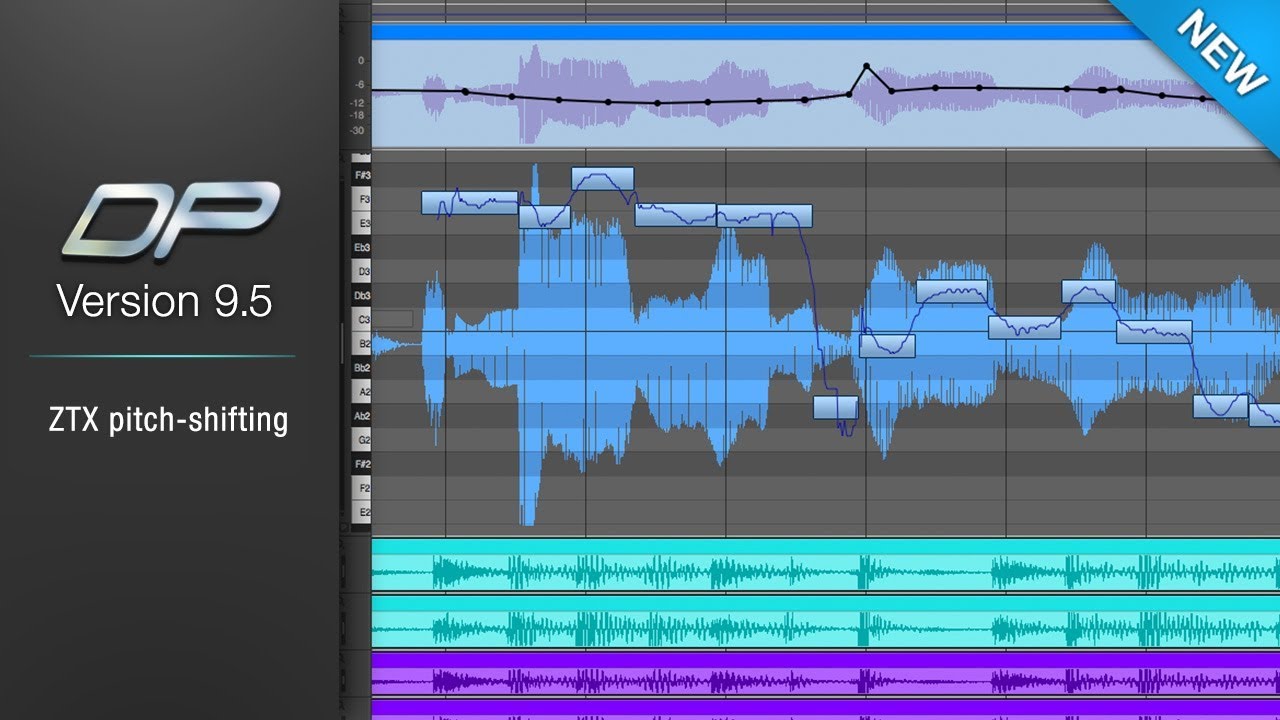Click the 0 dB scale label

click(361, 60)
